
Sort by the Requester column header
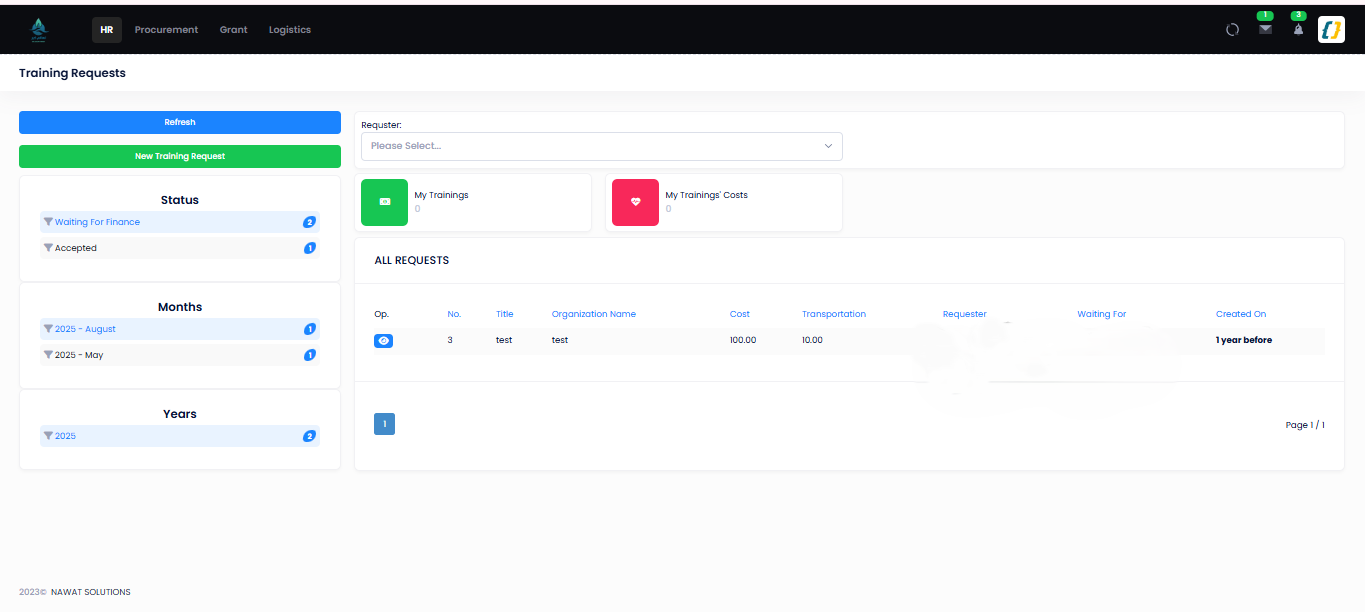pyautogui.click(x=965, y=314)
